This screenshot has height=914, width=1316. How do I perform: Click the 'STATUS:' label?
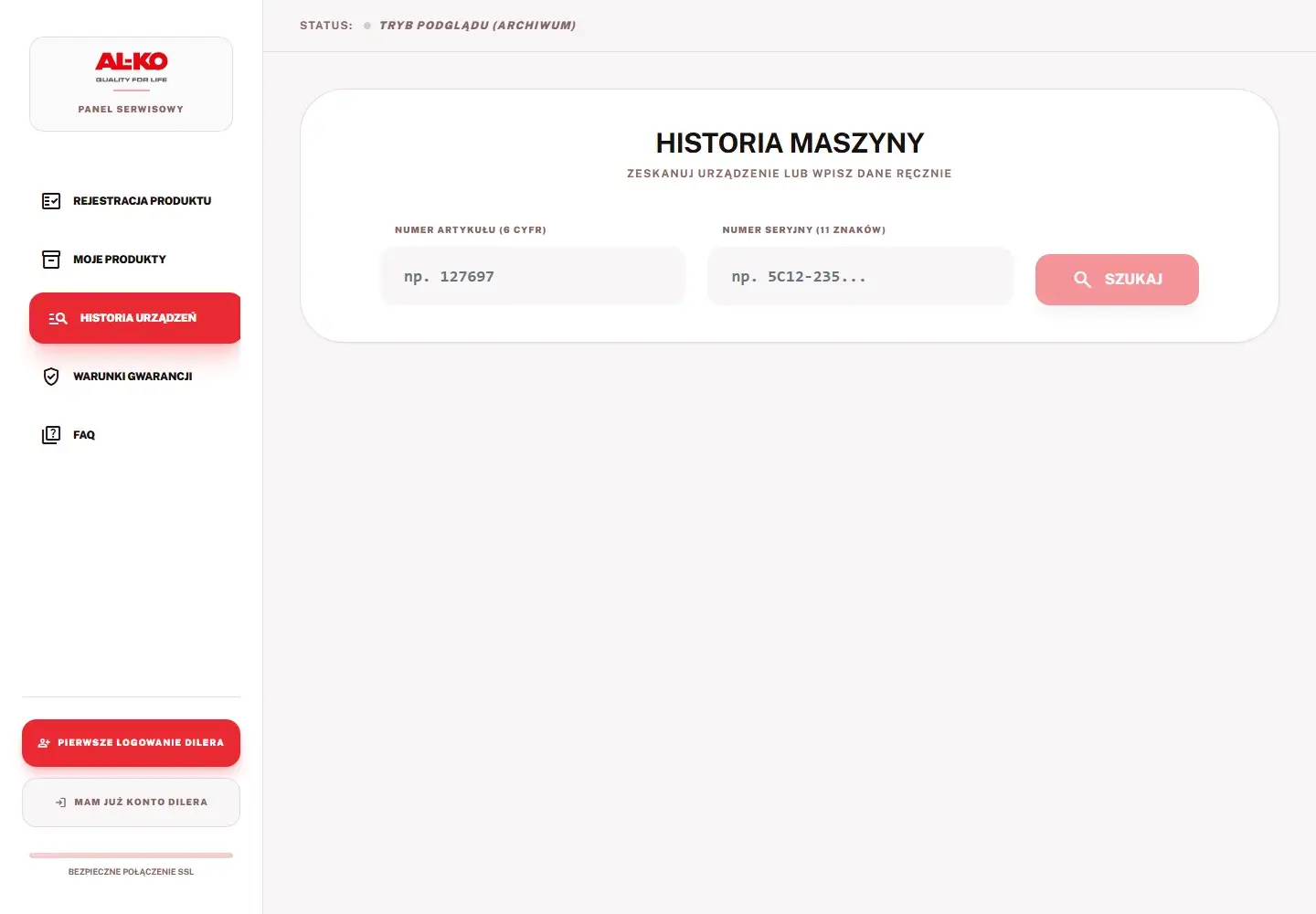[326, 26]
